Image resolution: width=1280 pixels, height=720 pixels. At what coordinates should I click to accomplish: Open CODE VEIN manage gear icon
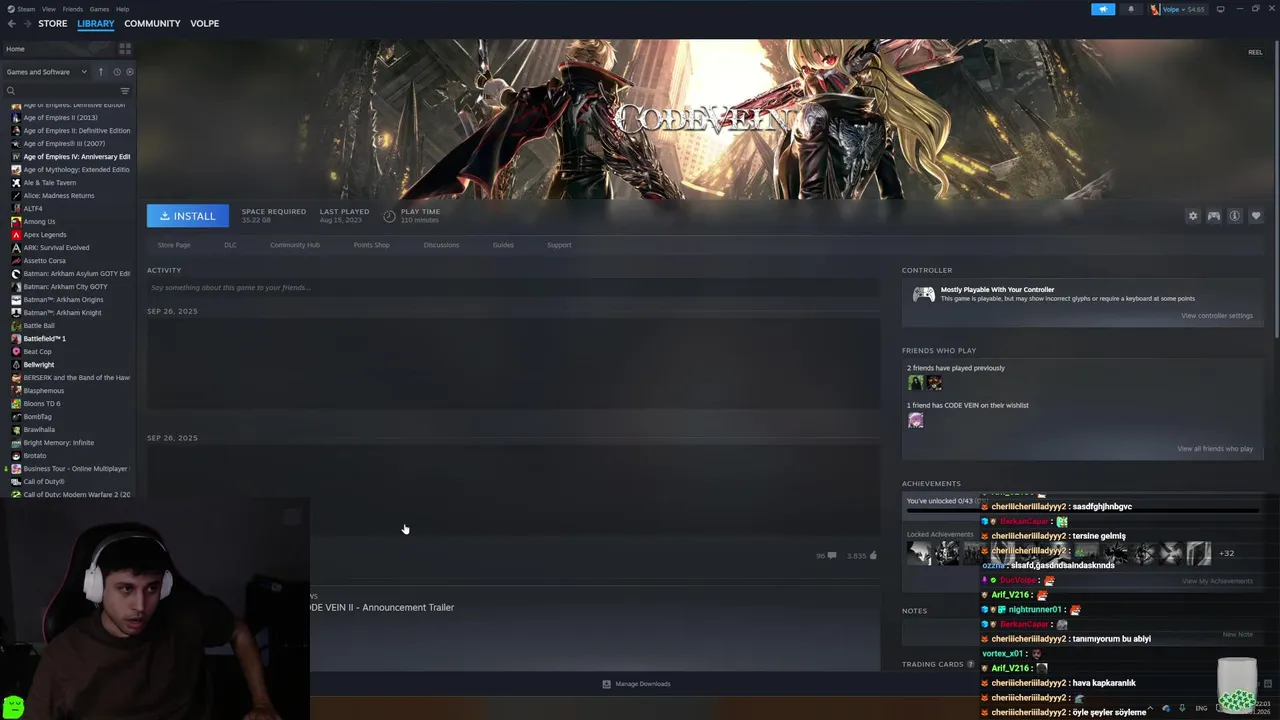pyautogui.click(x=1192, y=216)
